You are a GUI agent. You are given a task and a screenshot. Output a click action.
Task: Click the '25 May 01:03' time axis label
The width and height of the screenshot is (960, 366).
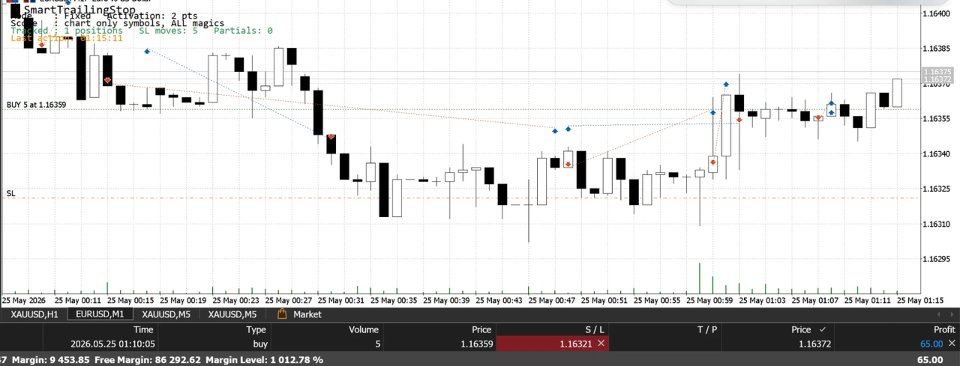tap(762, 301)
